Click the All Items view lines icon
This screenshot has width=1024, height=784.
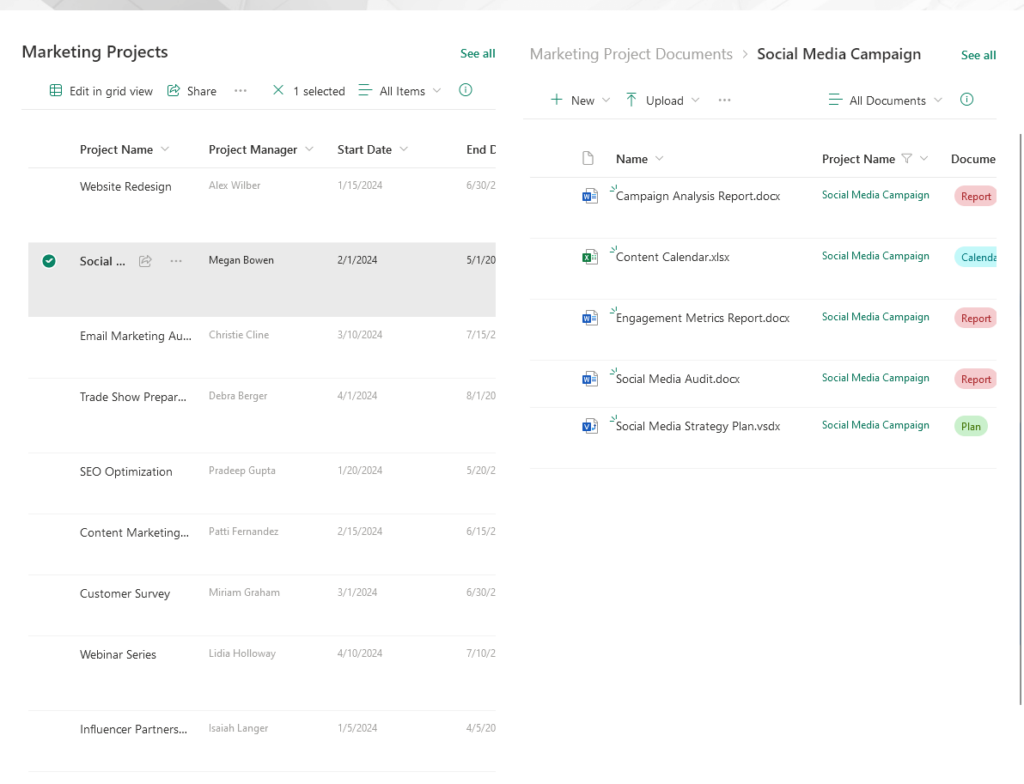365,90
